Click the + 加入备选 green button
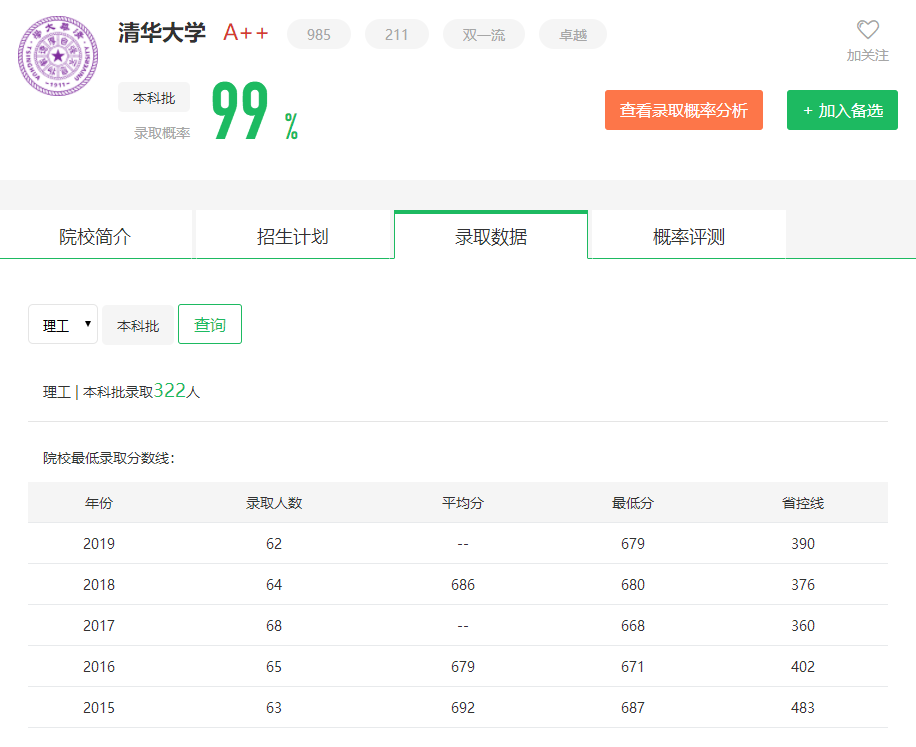The height and width of the screenshot is (747, 916). [842, 110]
